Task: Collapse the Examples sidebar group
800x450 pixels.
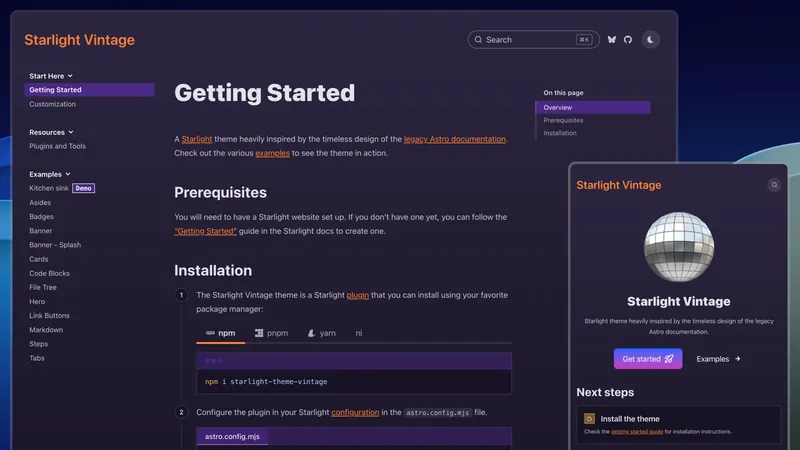Action: pyautogui.click(x=50, y=174)
